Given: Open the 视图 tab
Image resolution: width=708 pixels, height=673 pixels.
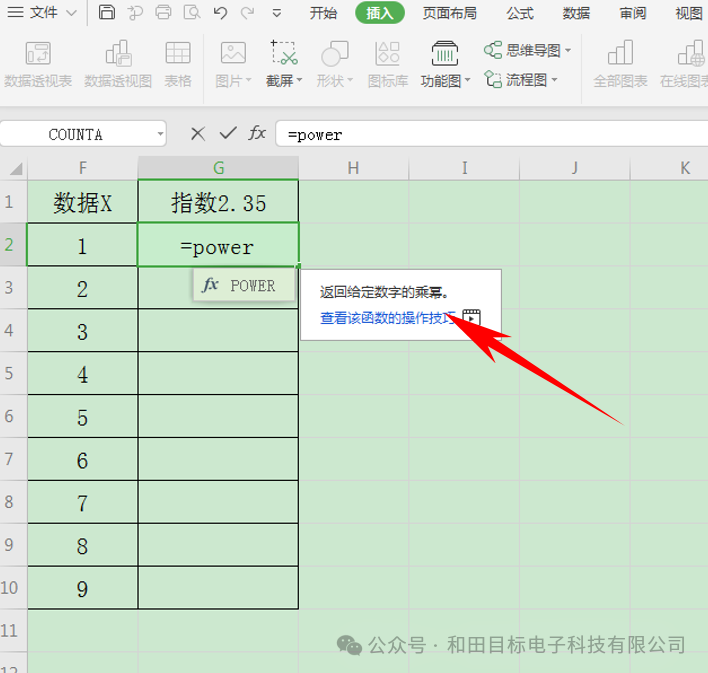Looking at the screenshot, I should click(689, 13).
